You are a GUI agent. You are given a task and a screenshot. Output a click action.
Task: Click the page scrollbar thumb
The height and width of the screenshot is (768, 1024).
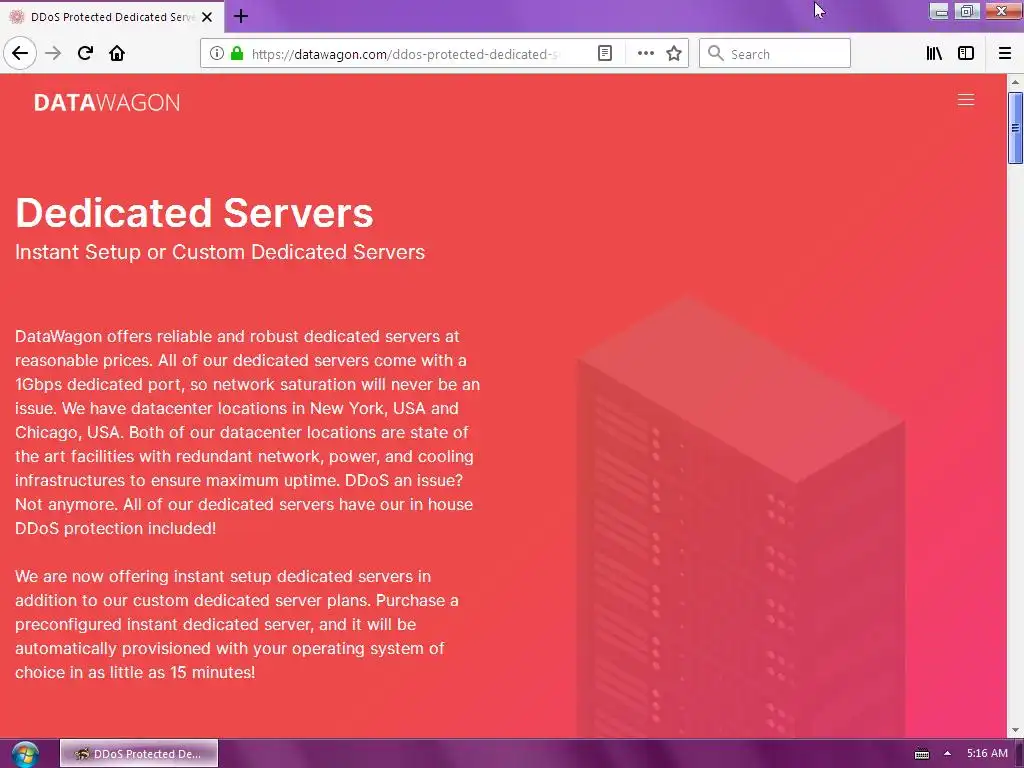pyautogui.click(x=1015, y=127)
